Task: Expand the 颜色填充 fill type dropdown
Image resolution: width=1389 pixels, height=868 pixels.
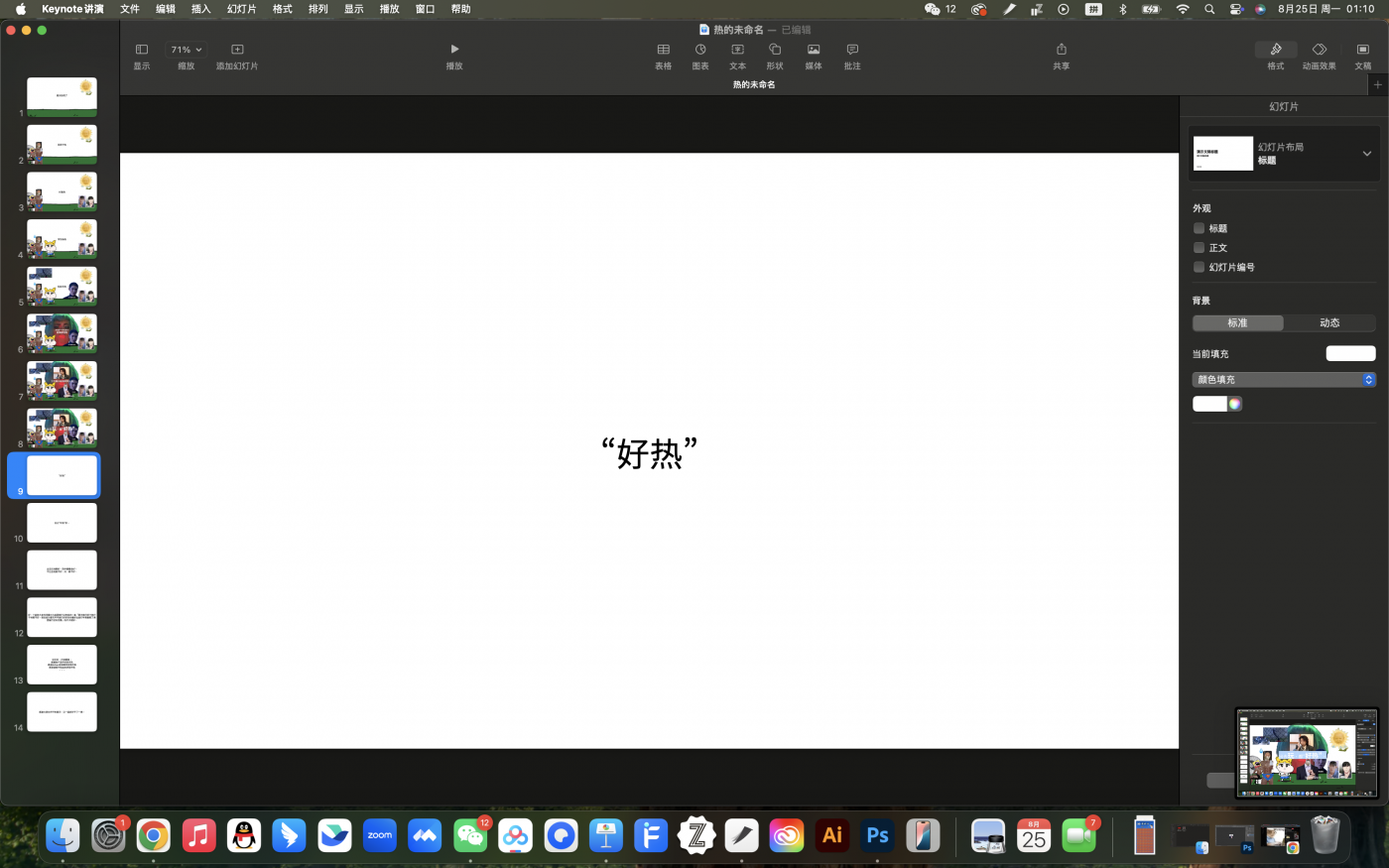Action: pos(1284,380)
